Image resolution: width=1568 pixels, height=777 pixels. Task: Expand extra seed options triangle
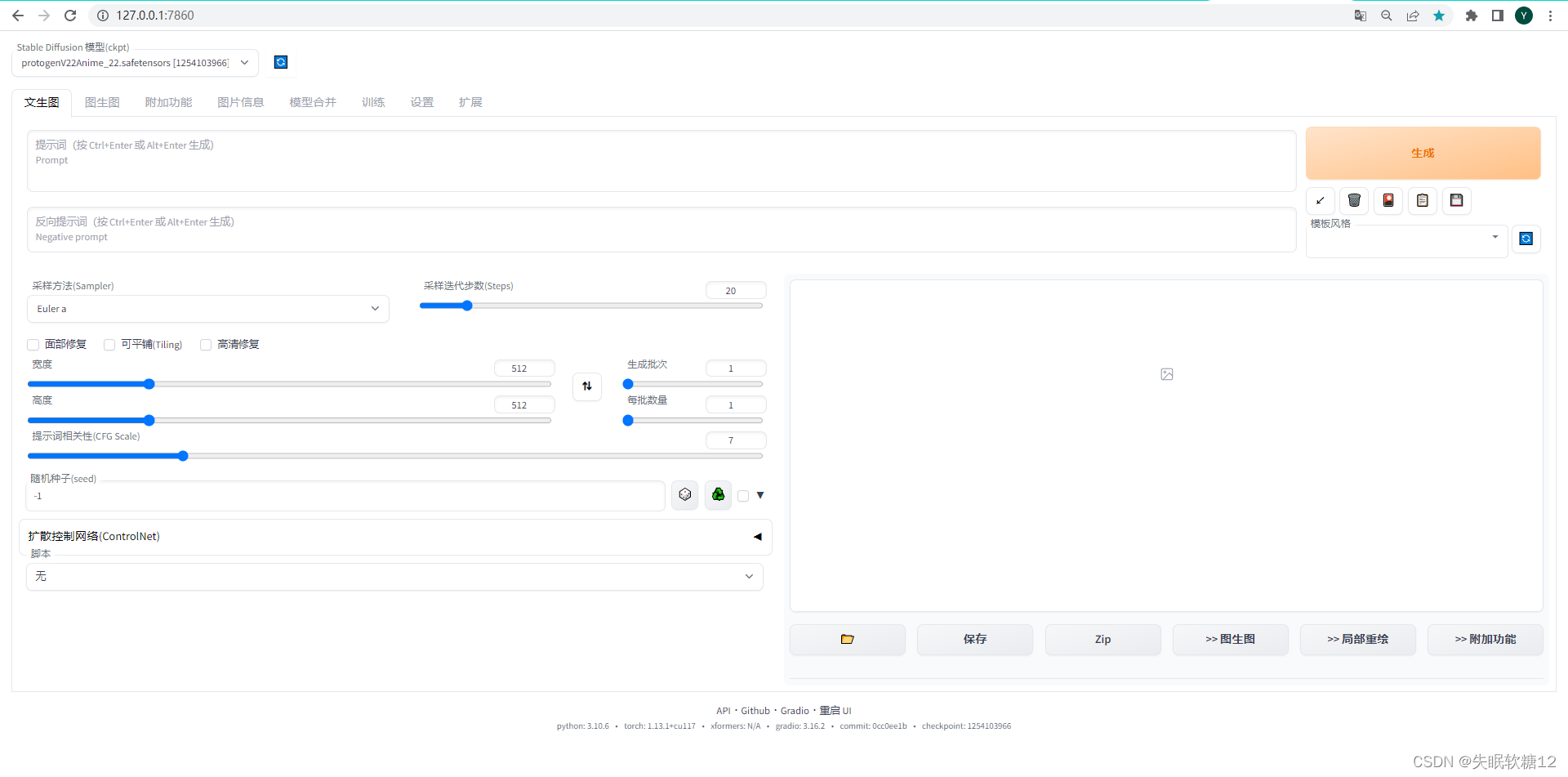click(760, 495)
